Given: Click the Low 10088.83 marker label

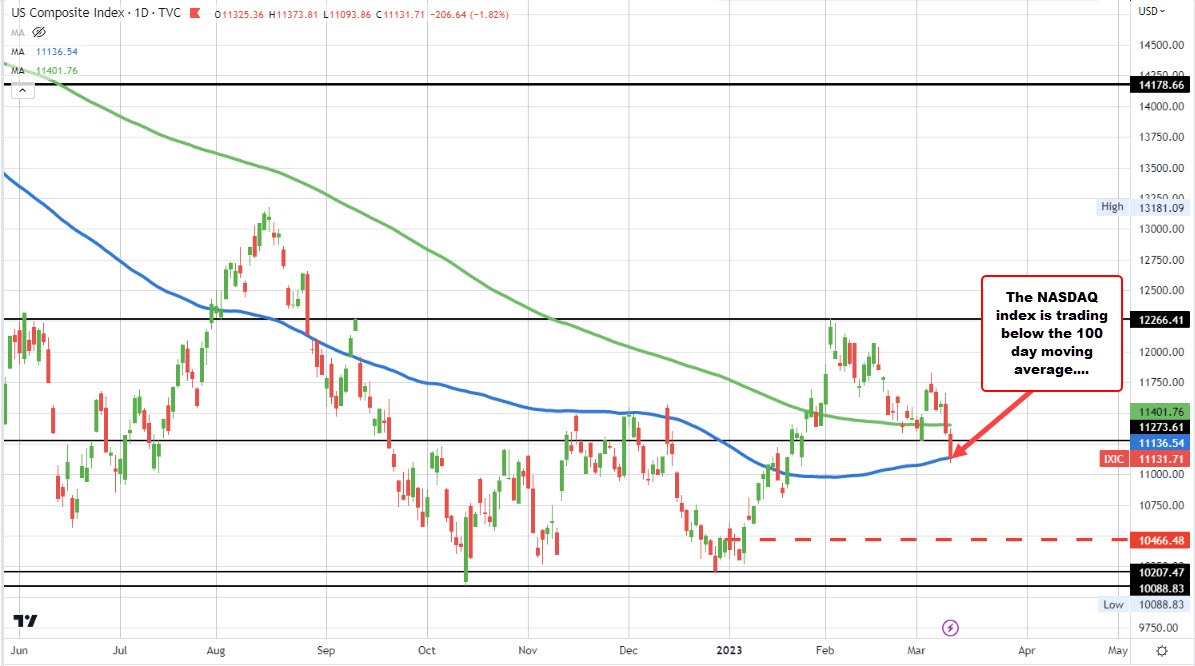Looking at the screenshot, I should pos(1143,604).
